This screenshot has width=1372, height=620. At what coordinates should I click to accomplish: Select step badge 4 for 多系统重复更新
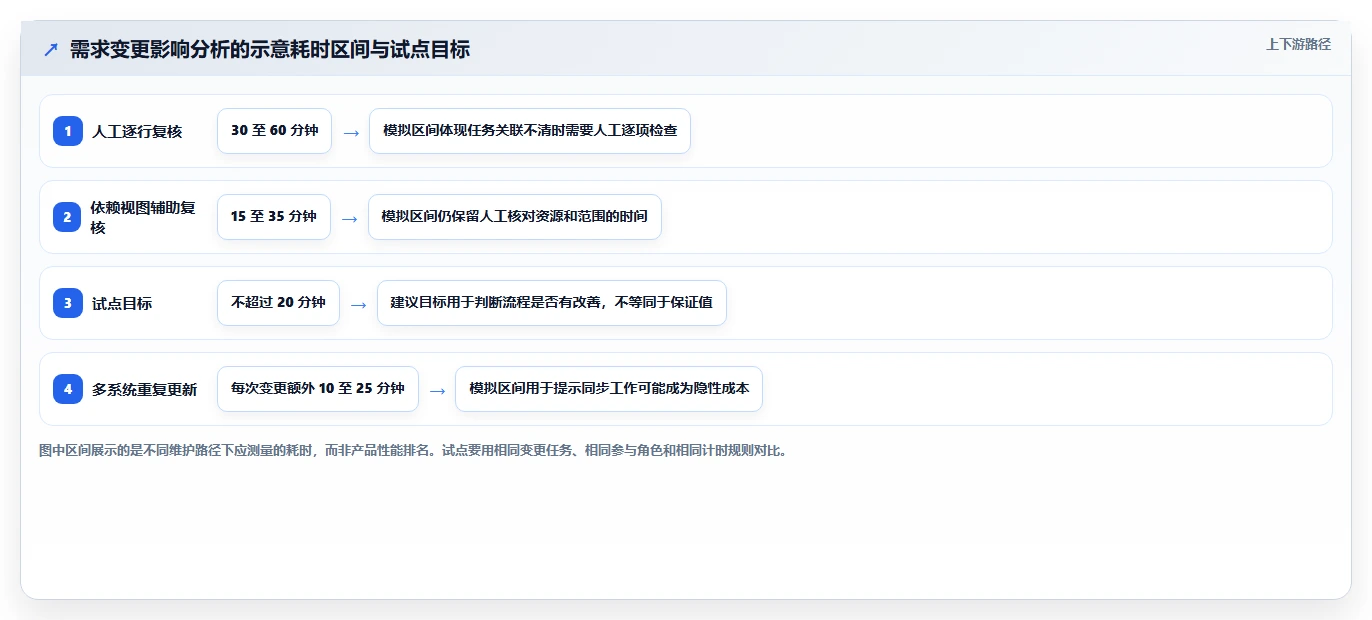pos(68,389)
